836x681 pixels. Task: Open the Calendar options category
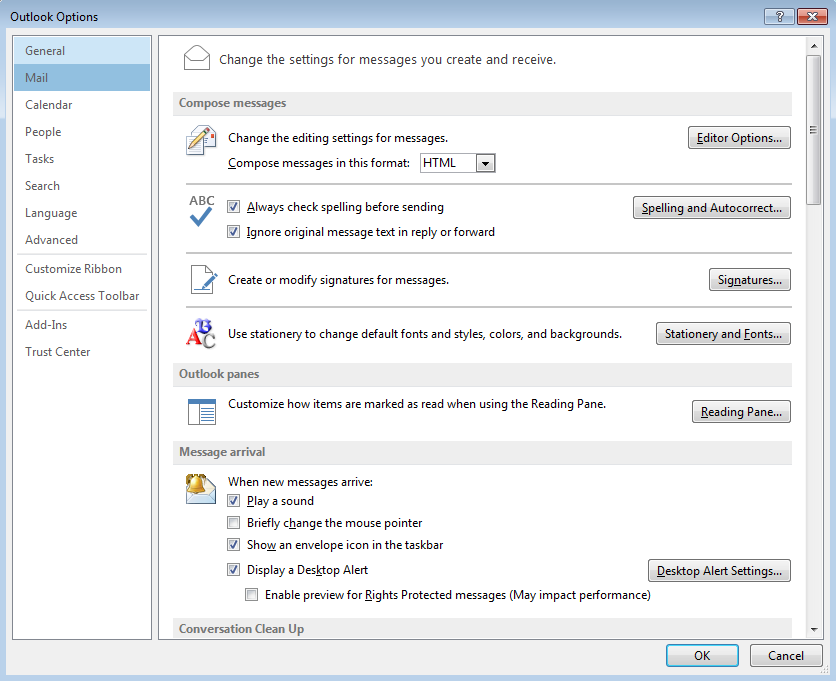pos(82,105)
